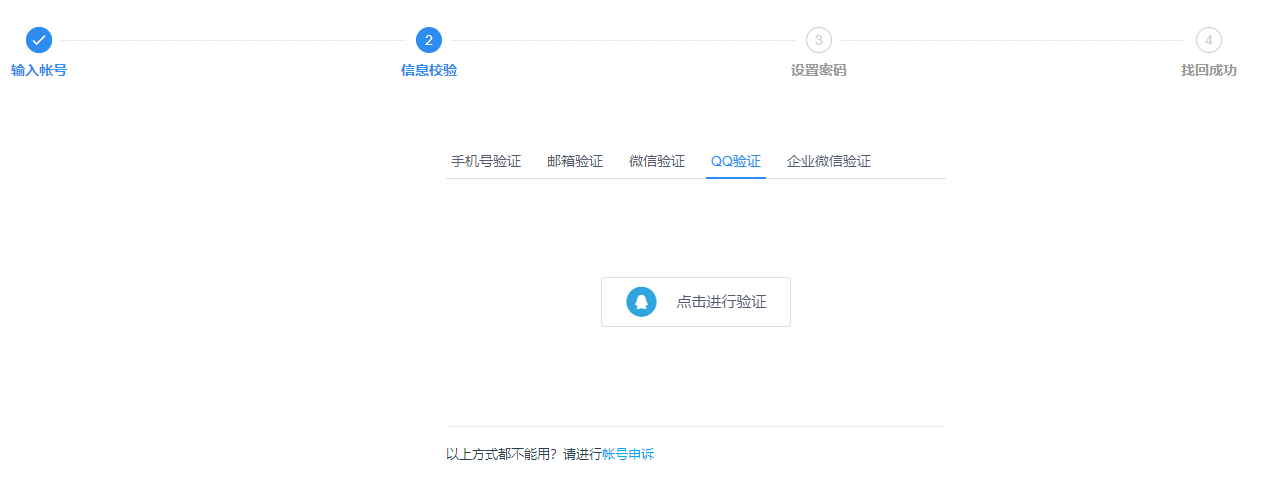The height and width of the screenshot is (477, 1281).
Task: Click the 信息校验 step label
Action: (429, 70)
